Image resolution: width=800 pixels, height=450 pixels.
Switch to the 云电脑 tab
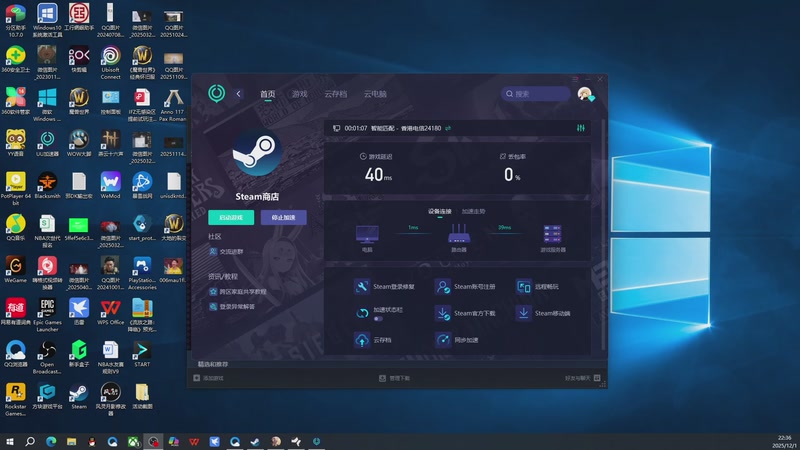[x=375, y=94]
